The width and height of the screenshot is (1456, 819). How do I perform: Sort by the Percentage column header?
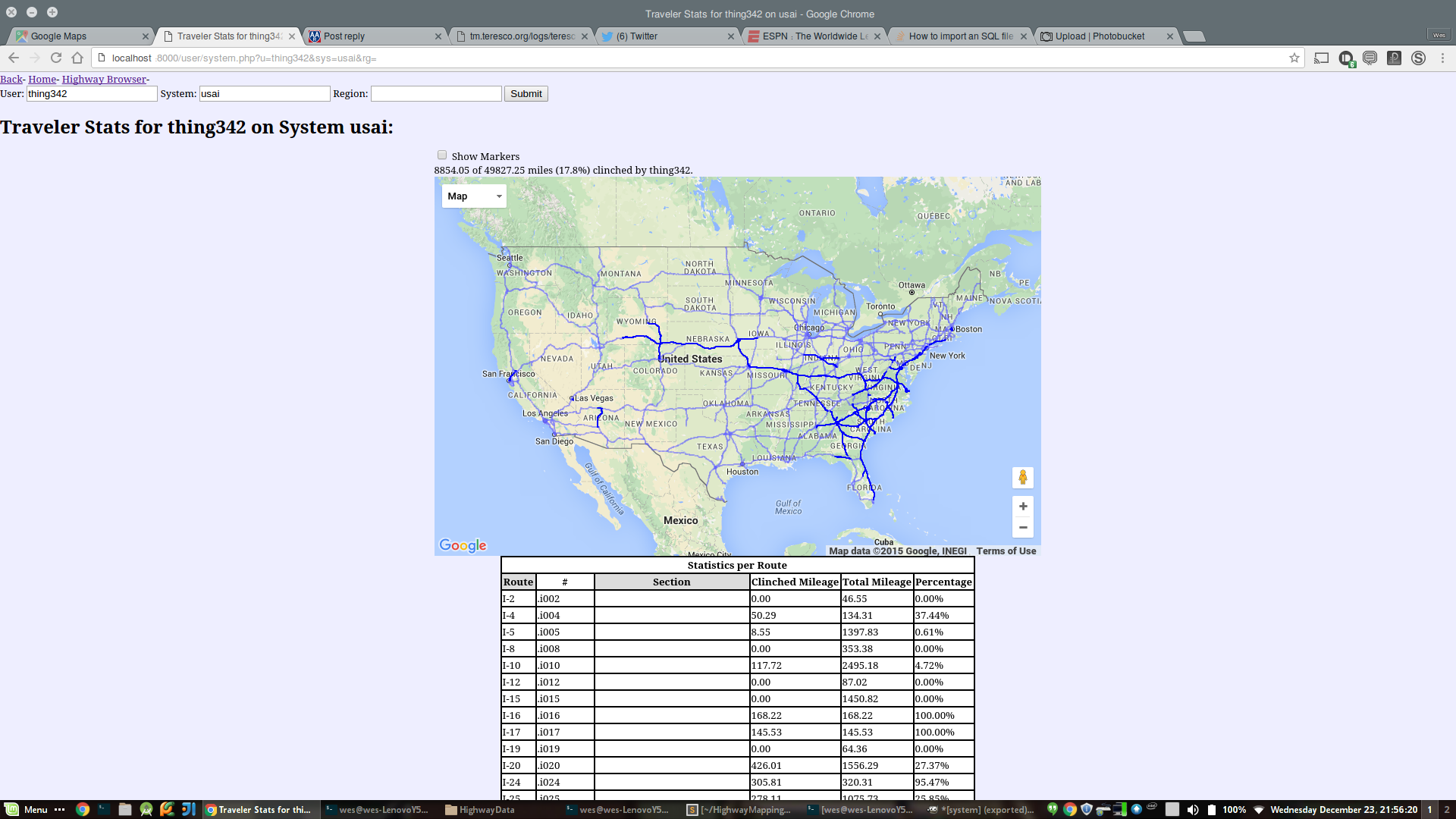pos(943,582)
